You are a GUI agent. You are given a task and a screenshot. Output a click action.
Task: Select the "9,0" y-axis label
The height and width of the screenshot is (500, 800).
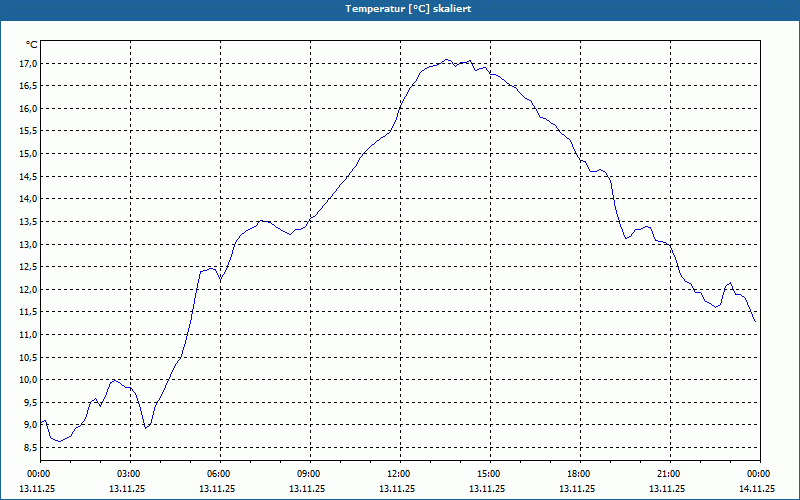pyautogui.click(x=31, y=424)
